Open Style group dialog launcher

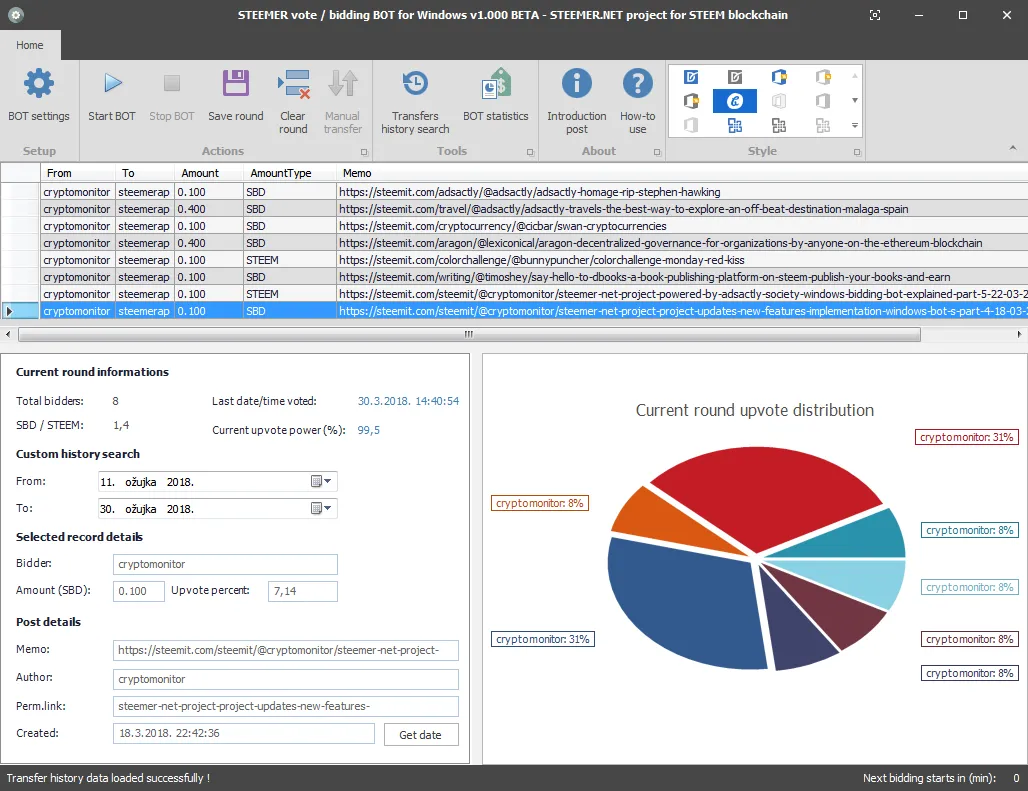point(857,152)
